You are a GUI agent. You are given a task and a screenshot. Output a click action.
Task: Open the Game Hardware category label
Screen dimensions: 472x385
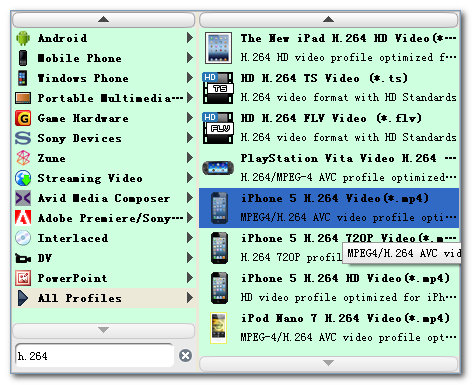(83, 118)
